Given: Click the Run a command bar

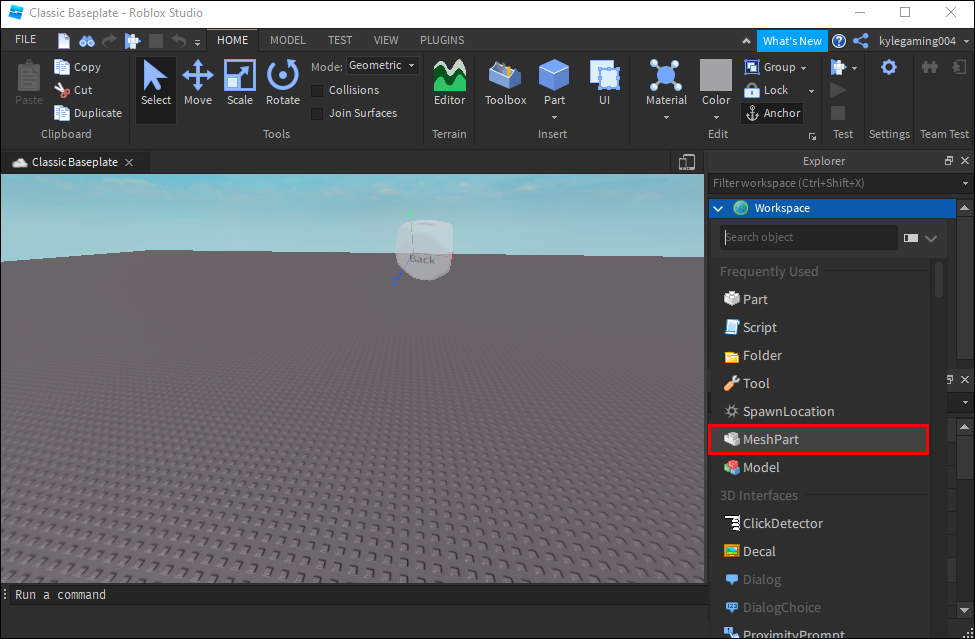Looking at the screenshot, I should tap(358, 595).
